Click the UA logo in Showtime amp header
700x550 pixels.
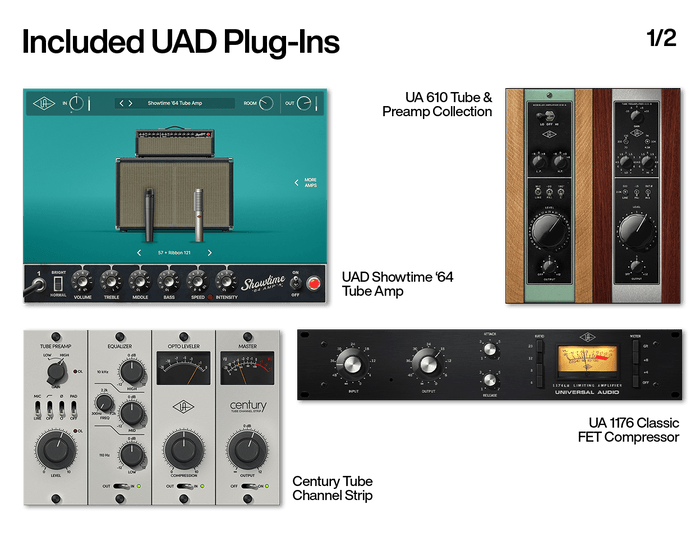pos(43,104)
